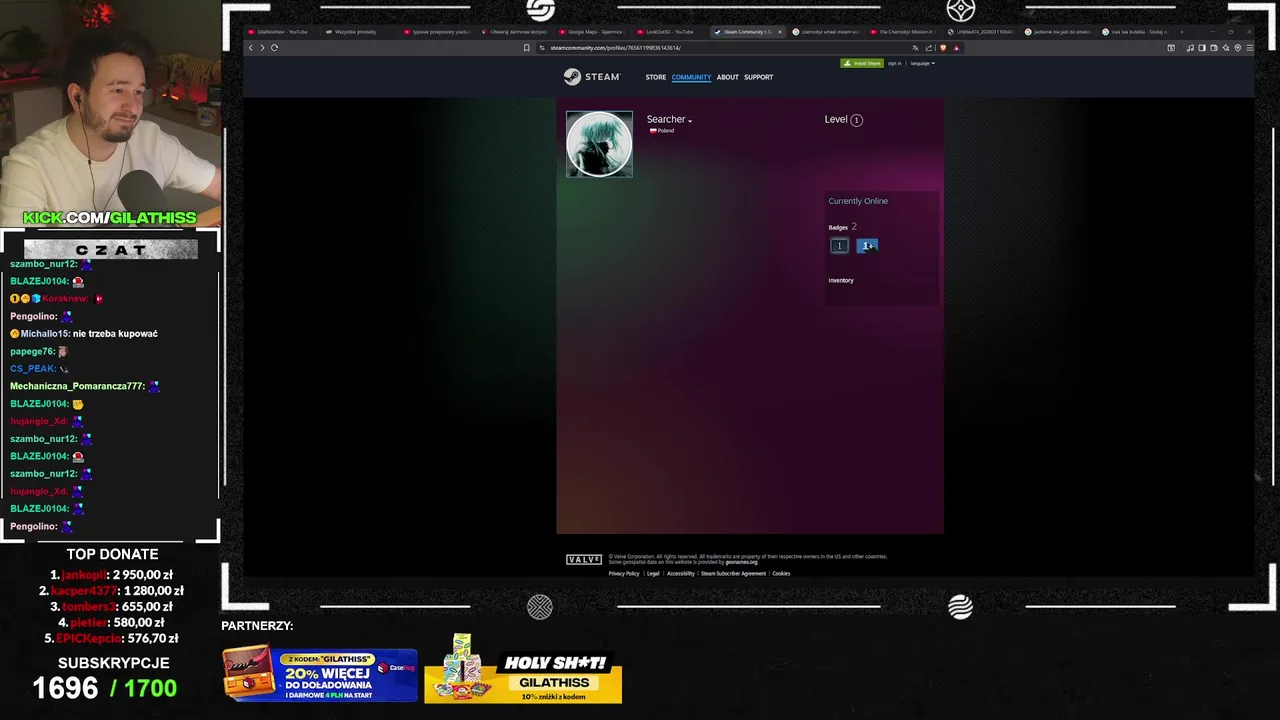Image resolution: width=1280 pixels, height=720 pixels.
Task: Open the SUPPORT page on Steam
Action: tap(758, 77)
